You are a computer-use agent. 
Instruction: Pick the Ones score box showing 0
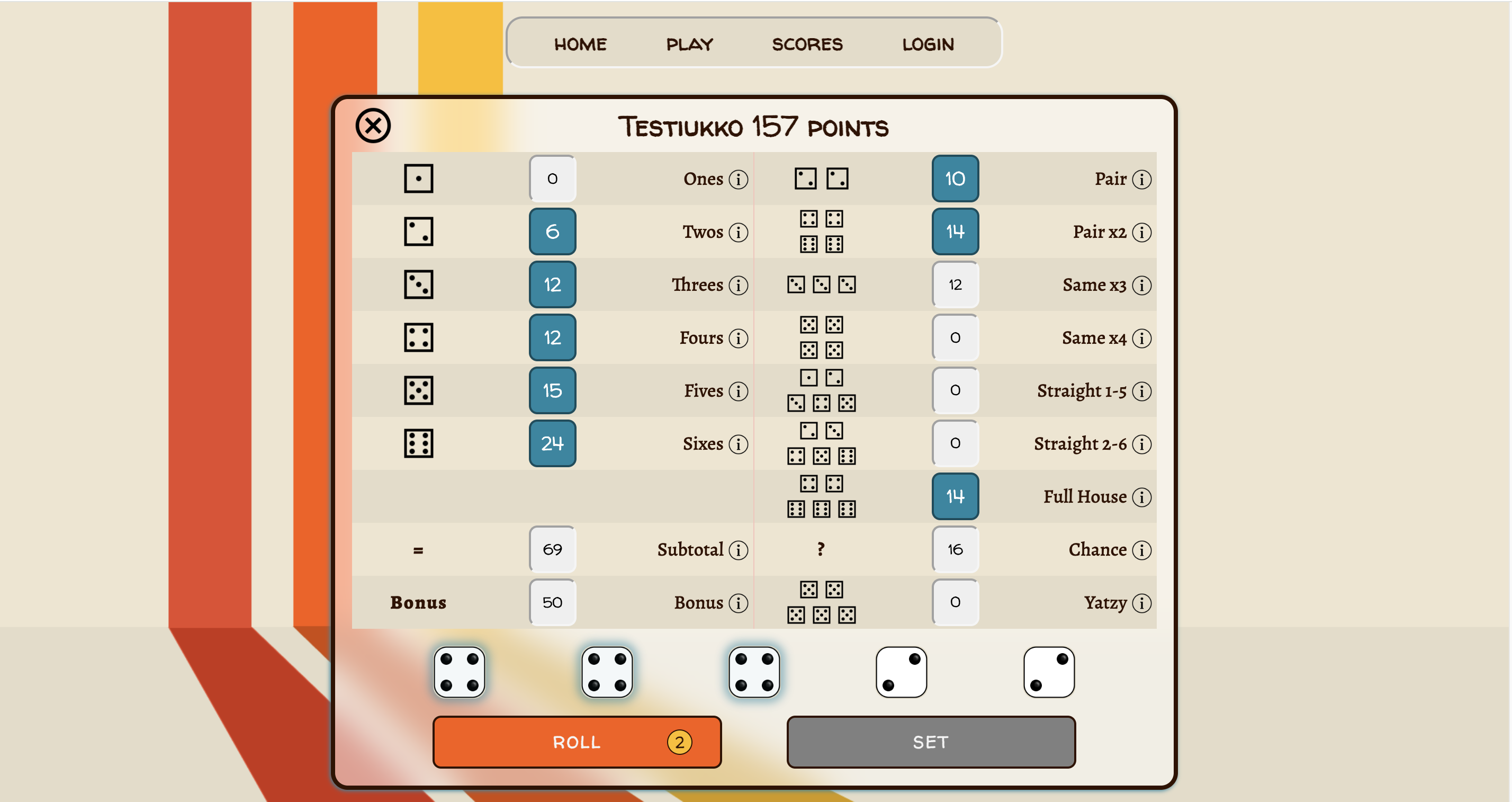[x=552, y=179]
